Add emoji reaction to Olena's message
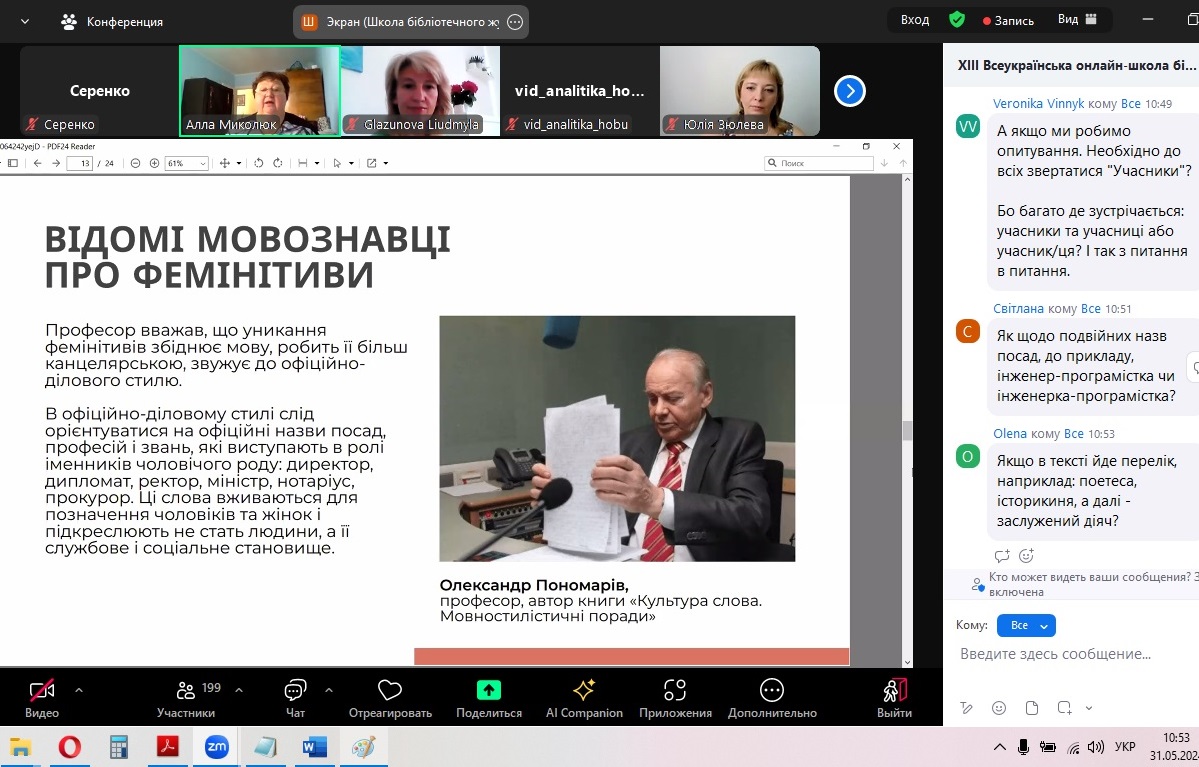This screenshot has height=767, width=1199. coord(1026,555)
